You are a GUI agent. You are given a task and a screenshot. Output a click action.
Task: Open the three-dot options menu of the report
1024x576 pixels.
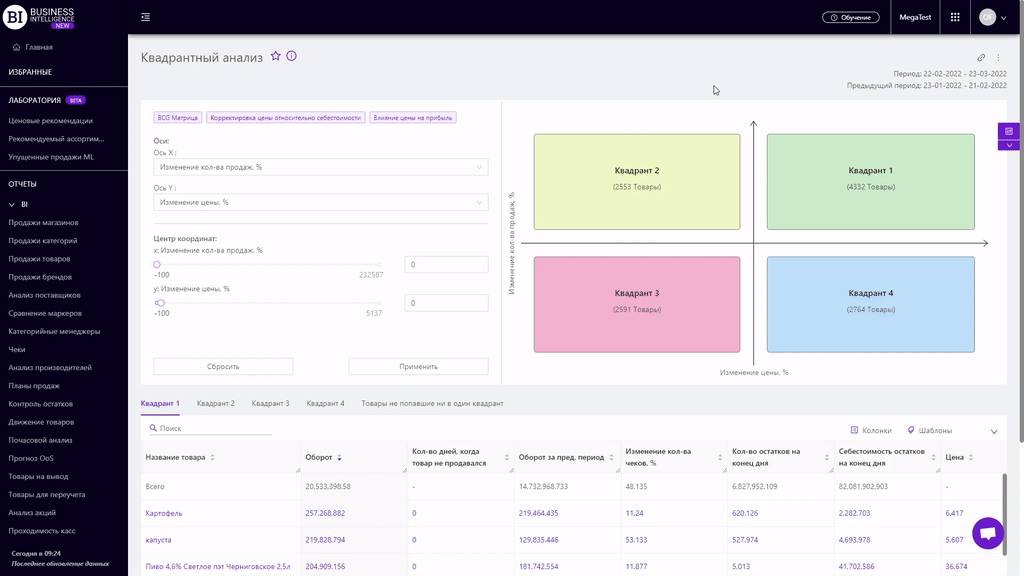[998, 58]
